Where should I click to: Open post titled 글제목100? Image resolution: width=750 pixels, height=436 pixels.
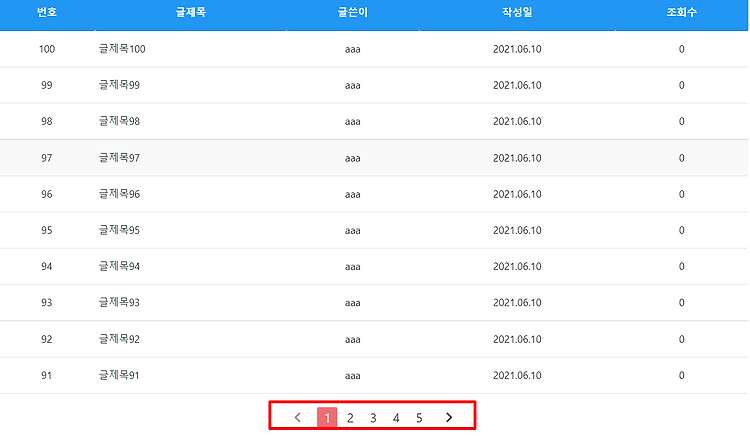[122, 49]
